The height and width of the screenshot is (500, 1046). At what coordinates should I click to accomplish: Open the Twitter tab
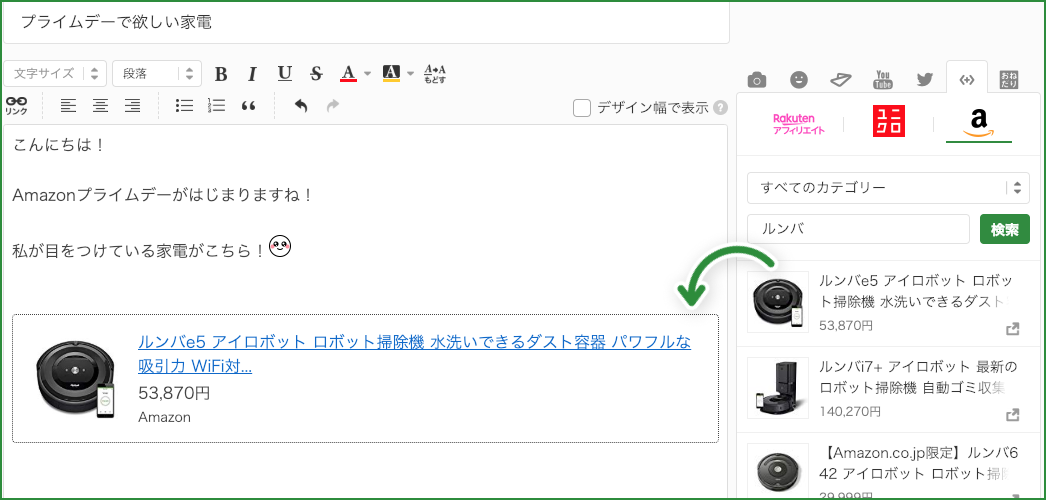click(925, 80)
